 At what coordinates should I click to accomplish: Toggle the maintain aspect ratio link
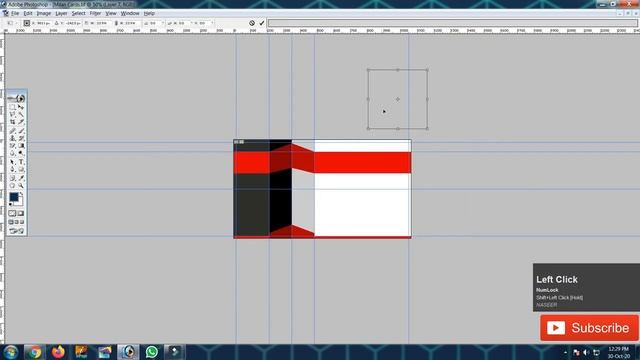[116, 23]
